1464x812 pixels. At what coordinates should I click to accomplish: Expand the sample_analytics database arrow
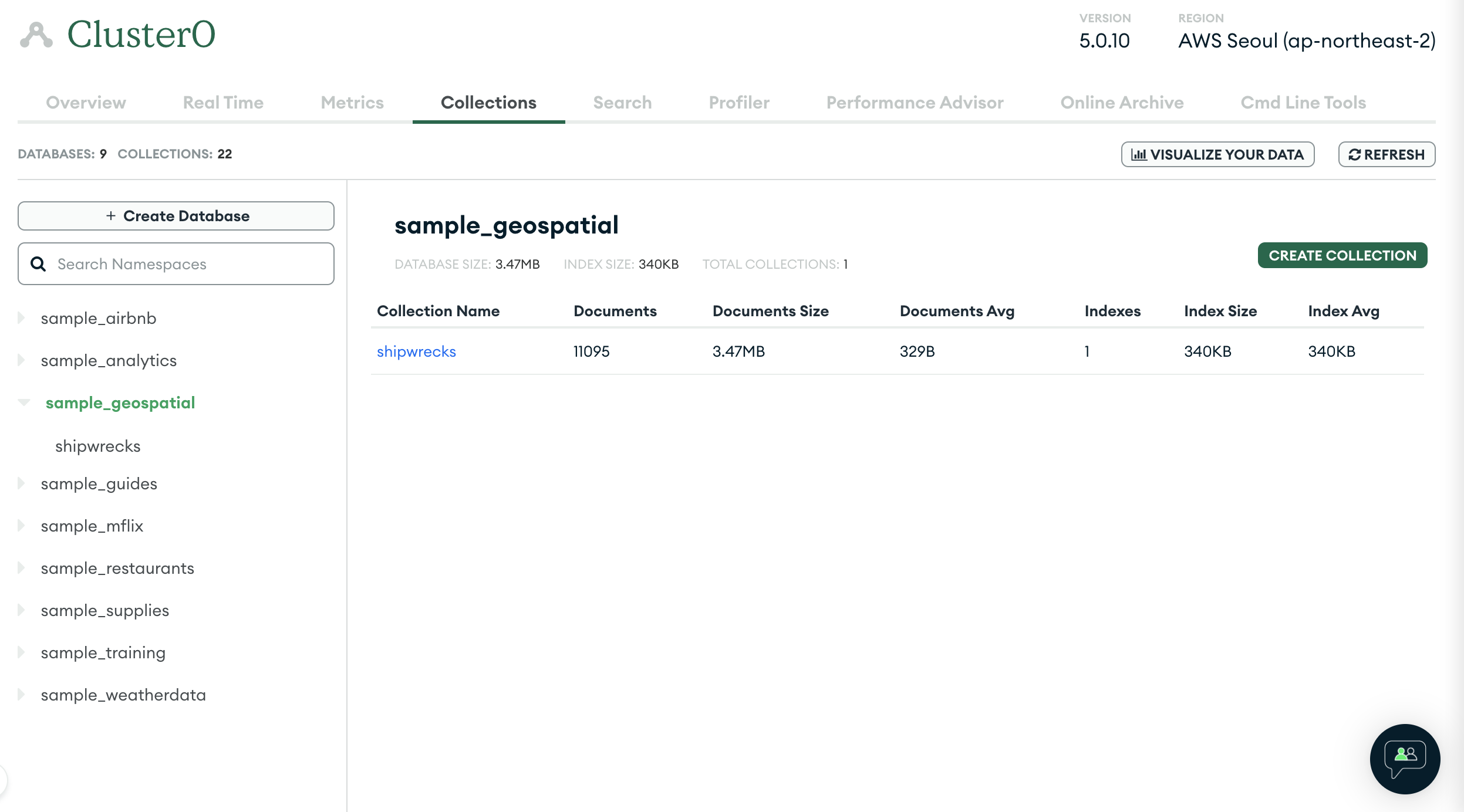point(22,360)
